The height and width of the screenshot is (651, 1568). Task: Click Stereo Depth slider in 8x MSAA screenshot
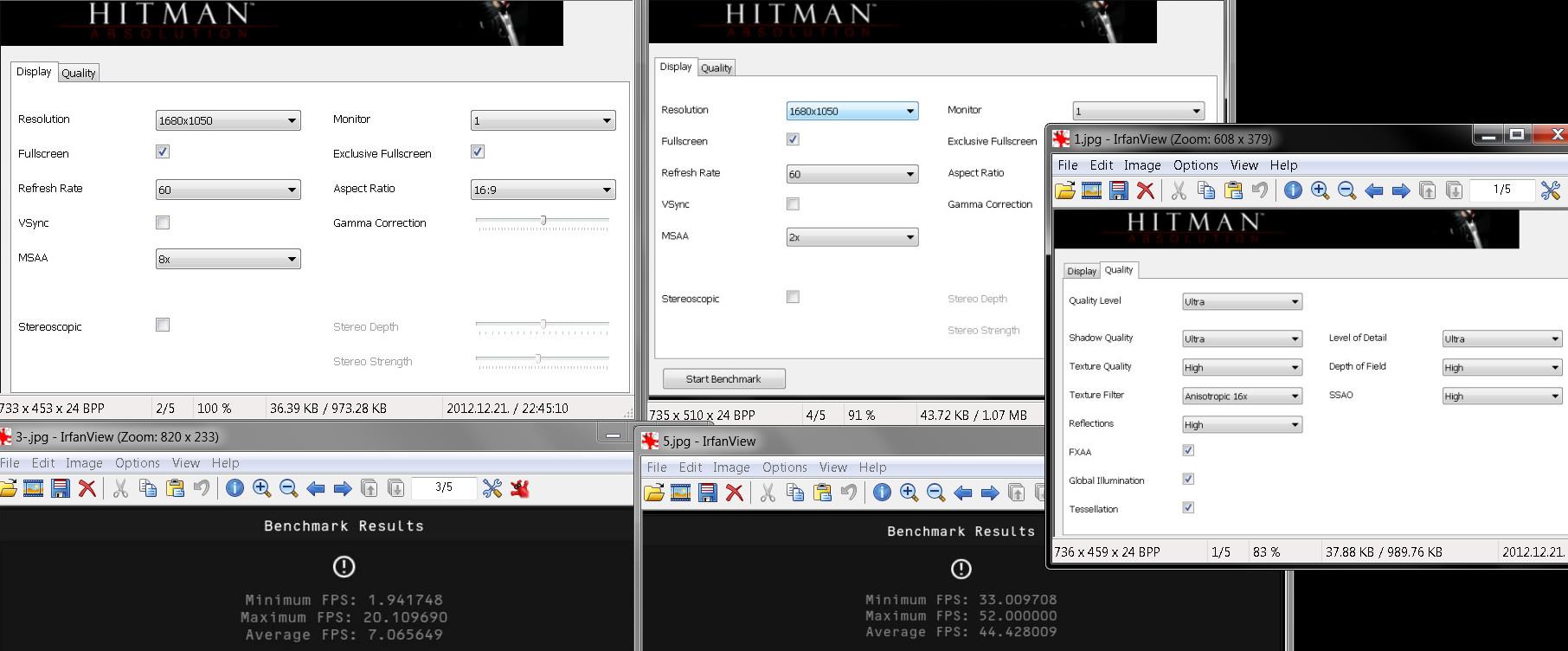[543, 325]
